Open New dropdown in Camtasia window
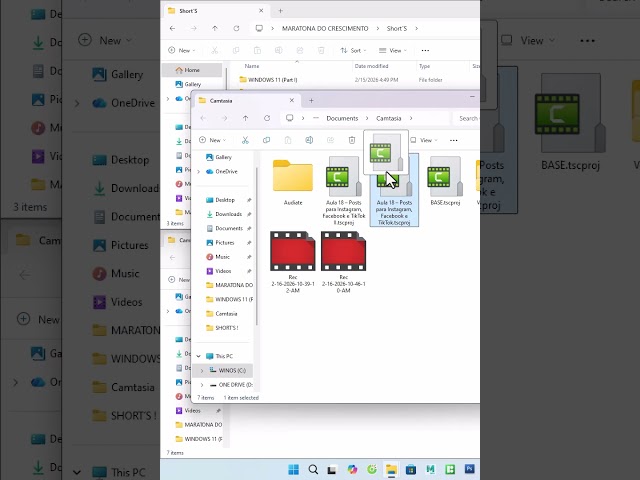 click(x=212, y=140)
